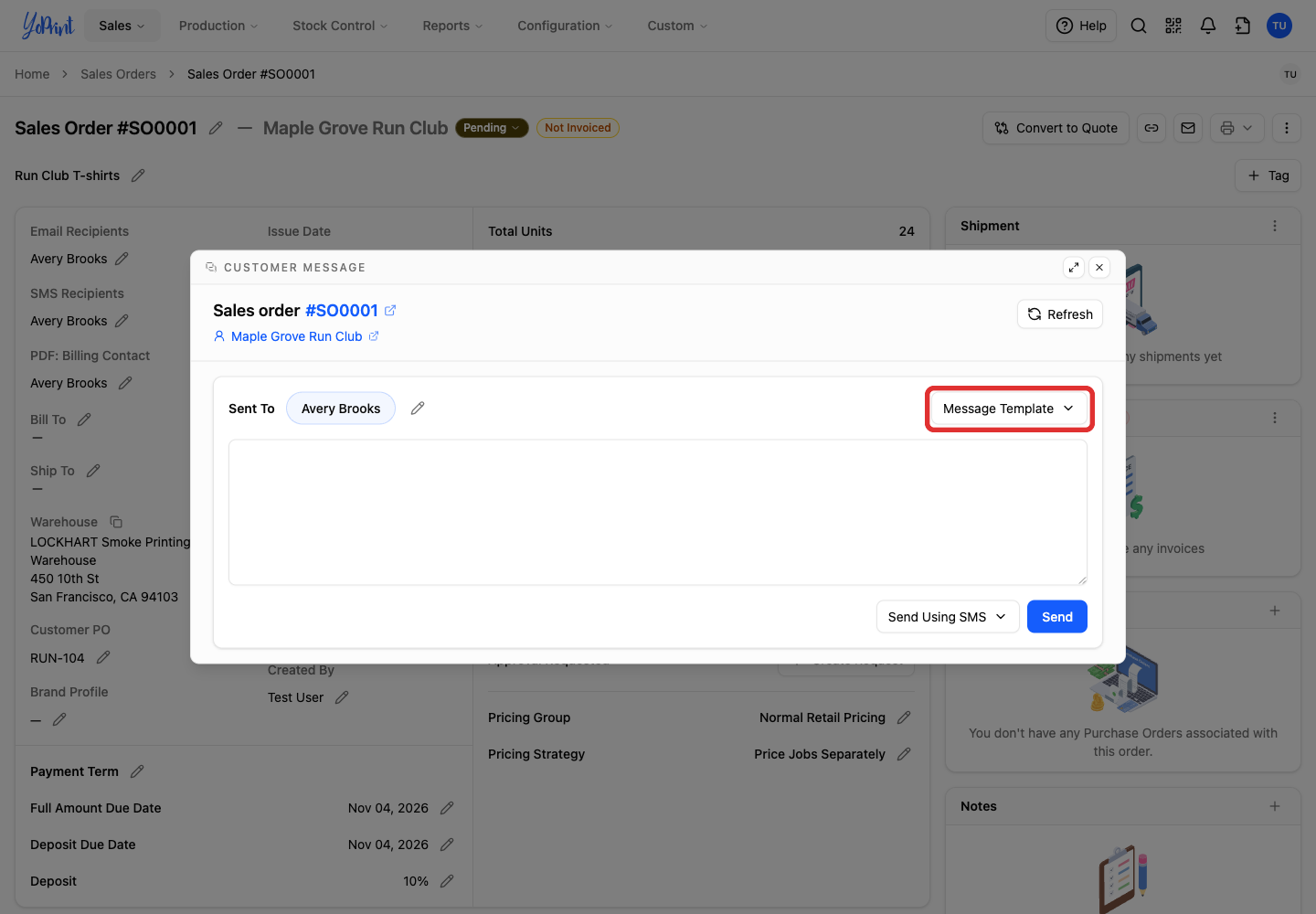This screenshot has height=914, width=1316.
Task: Close the customer message dialog
Action: 1099,267
